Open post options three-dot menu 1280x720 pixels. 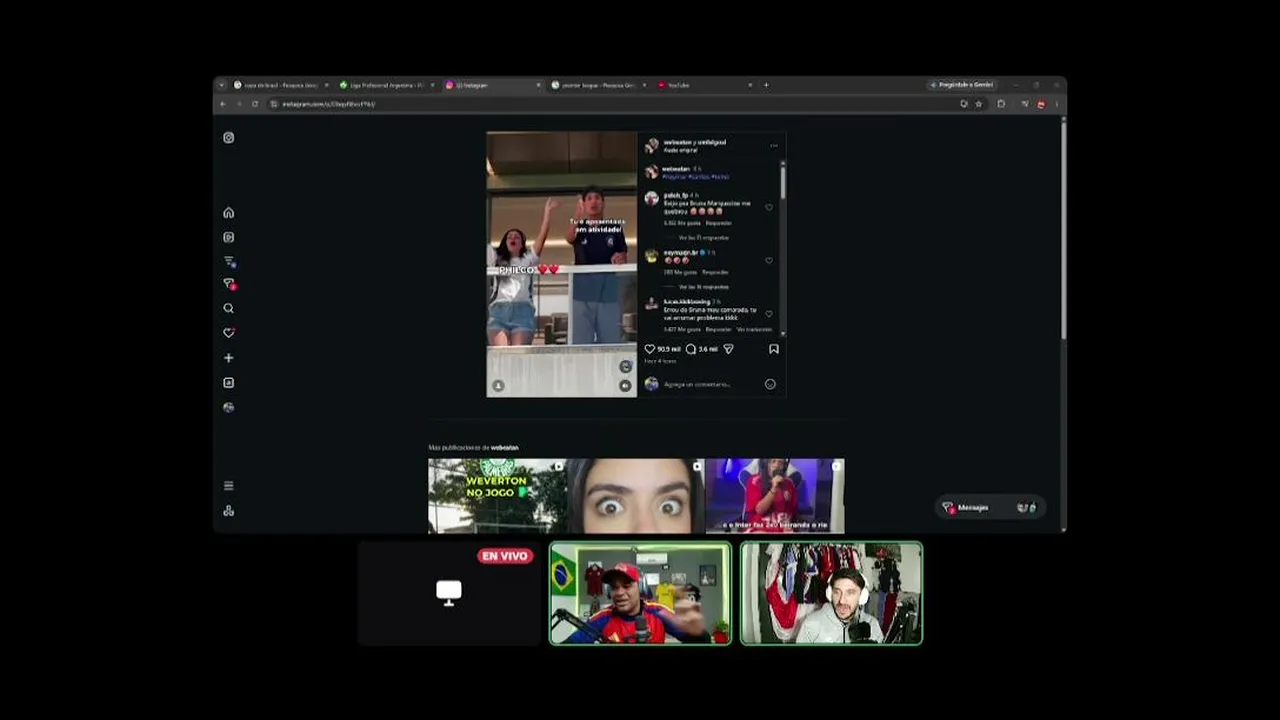(x=773, y=146)
